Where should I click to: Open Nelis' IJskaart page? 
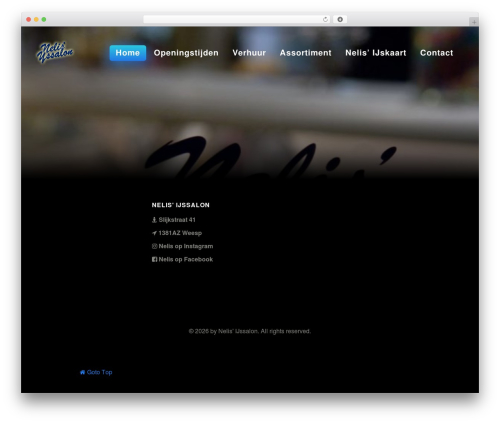(376, 53)
